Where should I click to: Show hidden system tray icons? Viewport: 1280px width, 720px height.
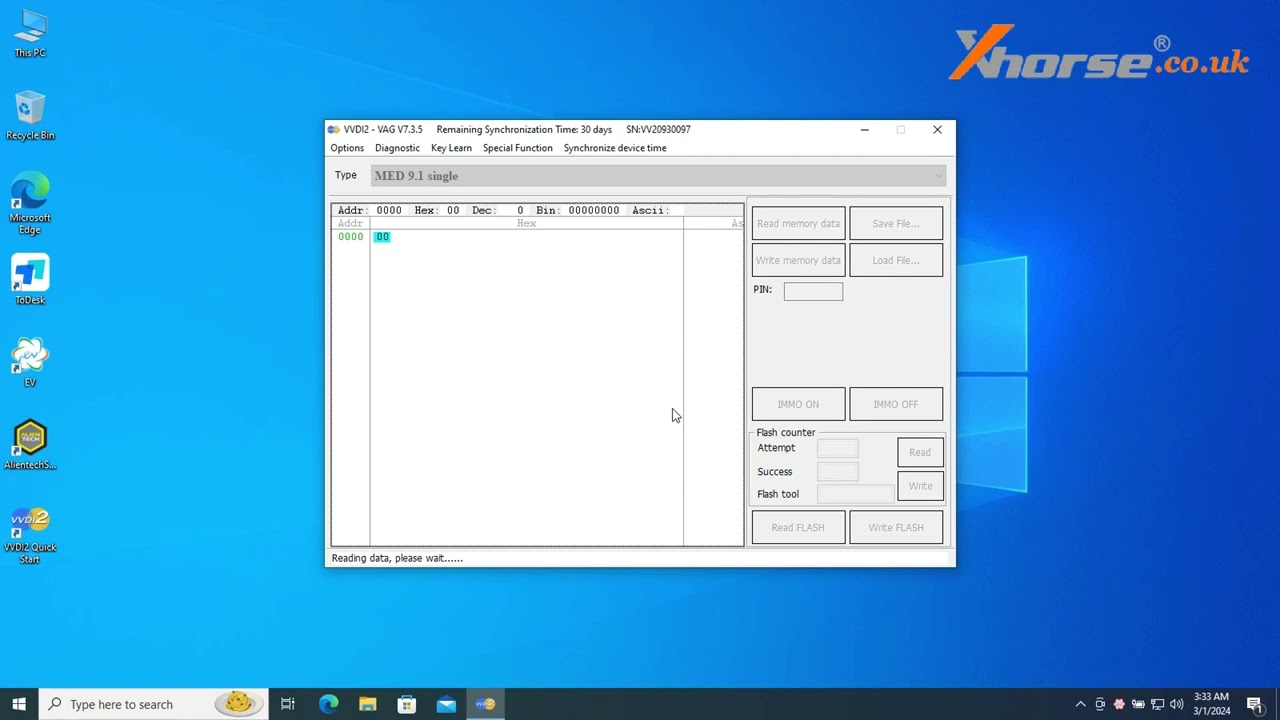(x=1080, y=704)
